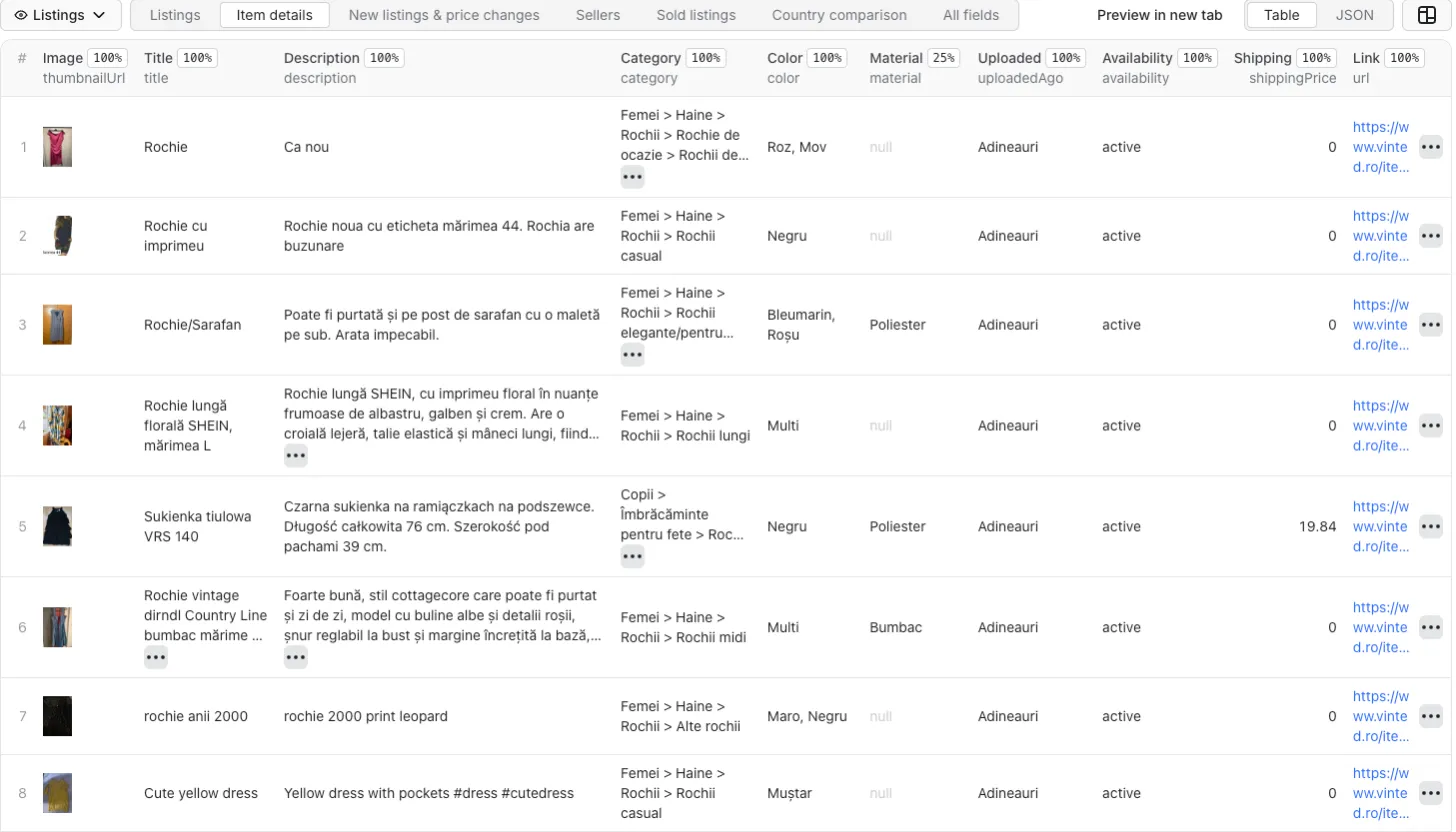1456x832 pixels.
Task: Expand category for Sukienka tiulowa VRS 140
Action: pyautogui.click(x=632, y=557)
